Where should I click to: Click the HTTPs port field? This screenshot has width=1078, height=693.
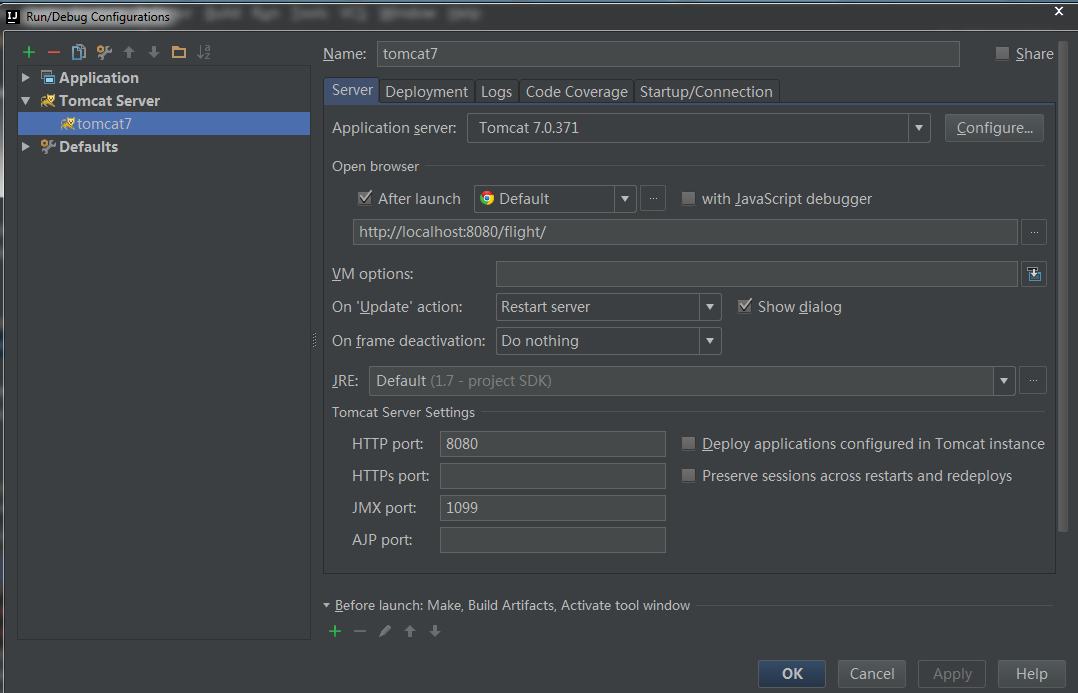click(x=553, y=476)
